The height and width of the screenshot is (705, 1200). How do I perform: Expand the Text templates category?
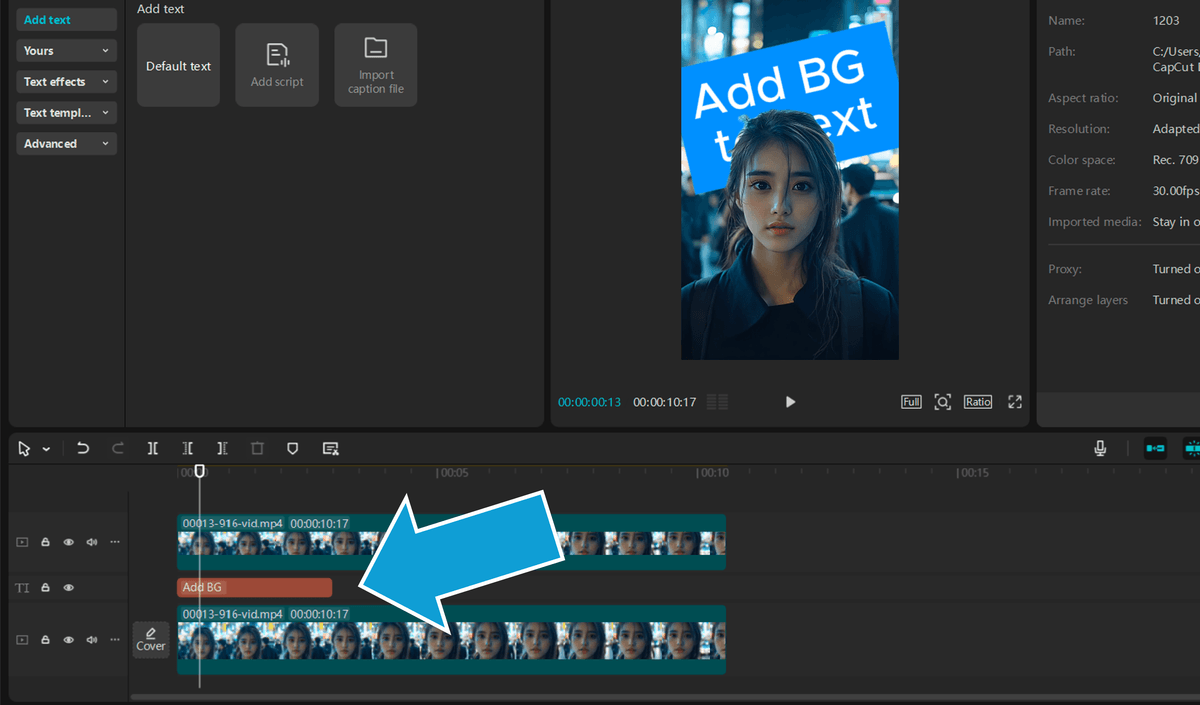pyautogui.click(x=66, y=113)
